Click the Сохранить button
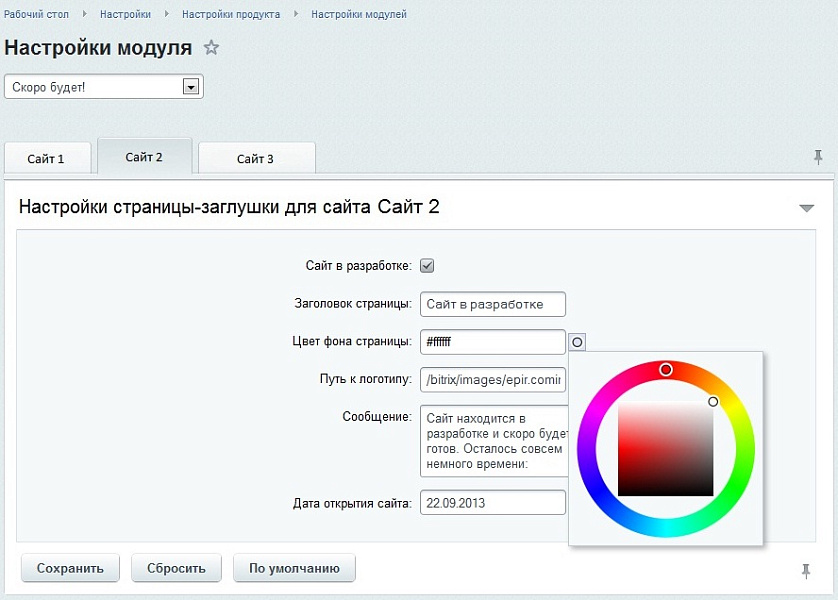The height and width of the screenshot is (600, 838). click(69, 568)
